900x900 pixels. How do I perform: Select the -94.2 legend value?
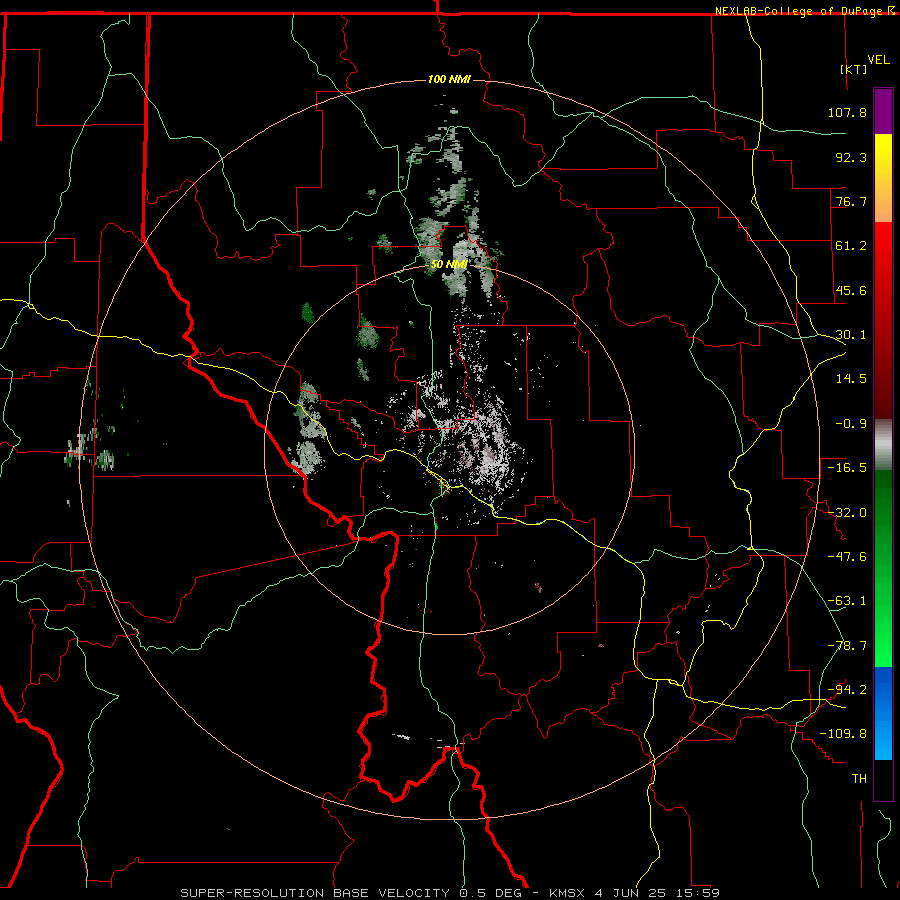click(847, 690)
